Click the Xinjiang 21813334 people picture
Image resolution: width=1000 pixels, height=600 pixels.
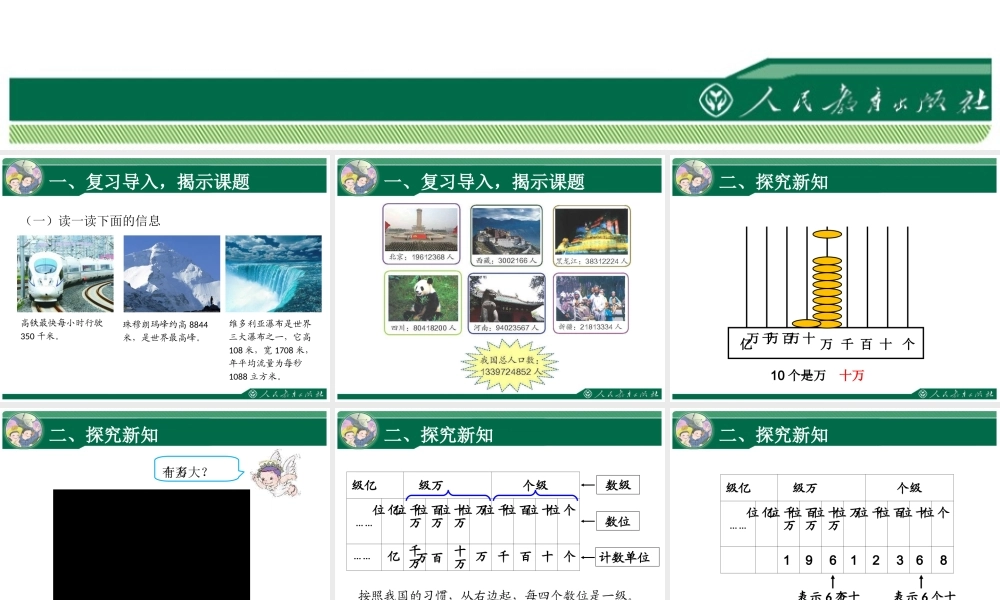591,304
